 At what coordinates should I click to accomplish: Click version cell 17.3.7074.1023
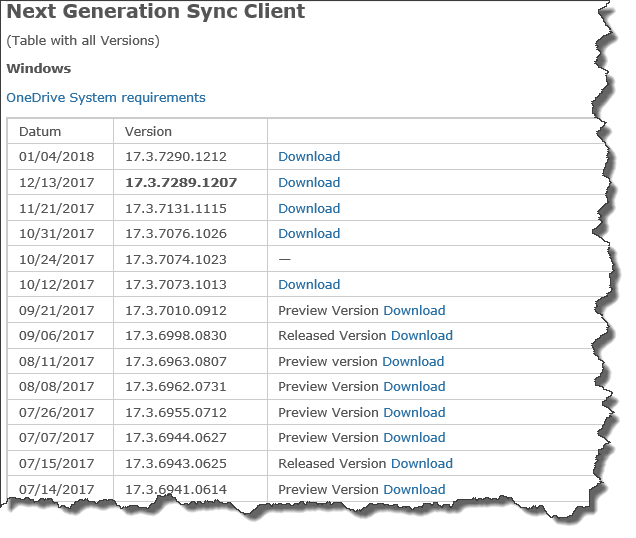point(176,259)
